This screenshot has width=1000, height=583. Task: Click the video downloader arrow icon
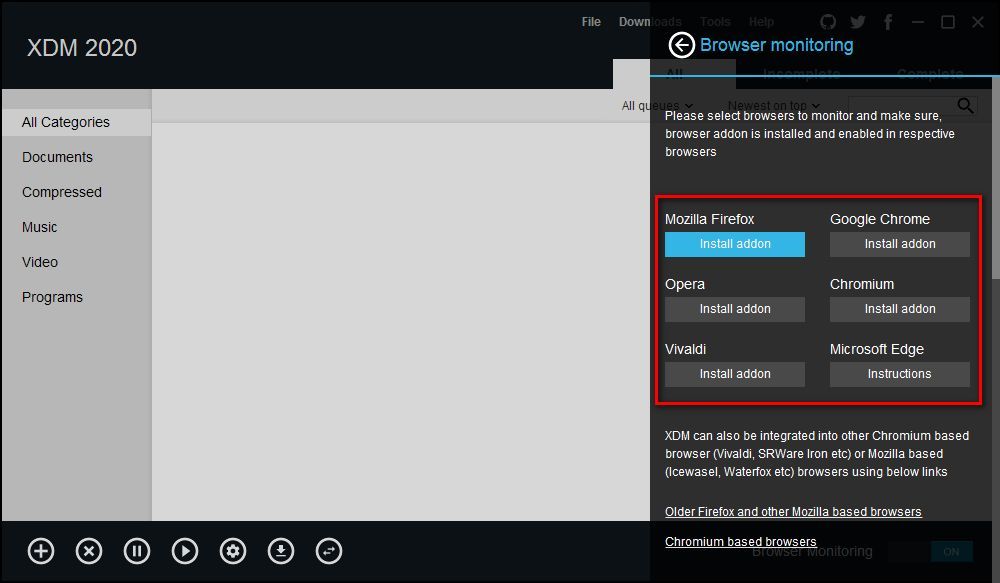click(281, 551)
